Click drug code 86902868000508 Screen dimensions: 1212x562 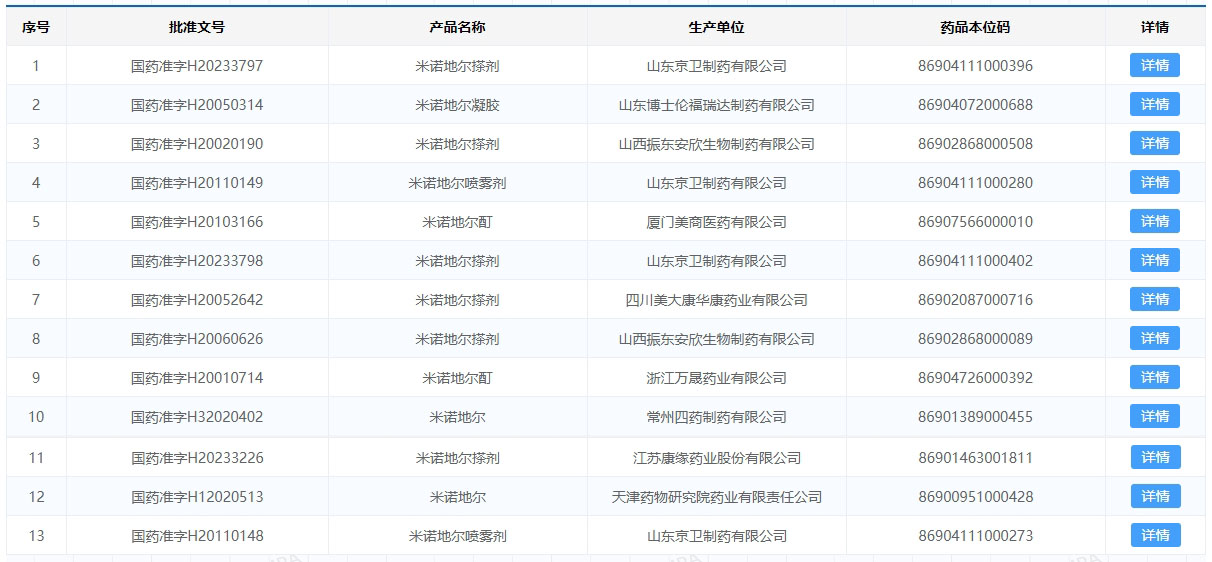pos(975,144)
